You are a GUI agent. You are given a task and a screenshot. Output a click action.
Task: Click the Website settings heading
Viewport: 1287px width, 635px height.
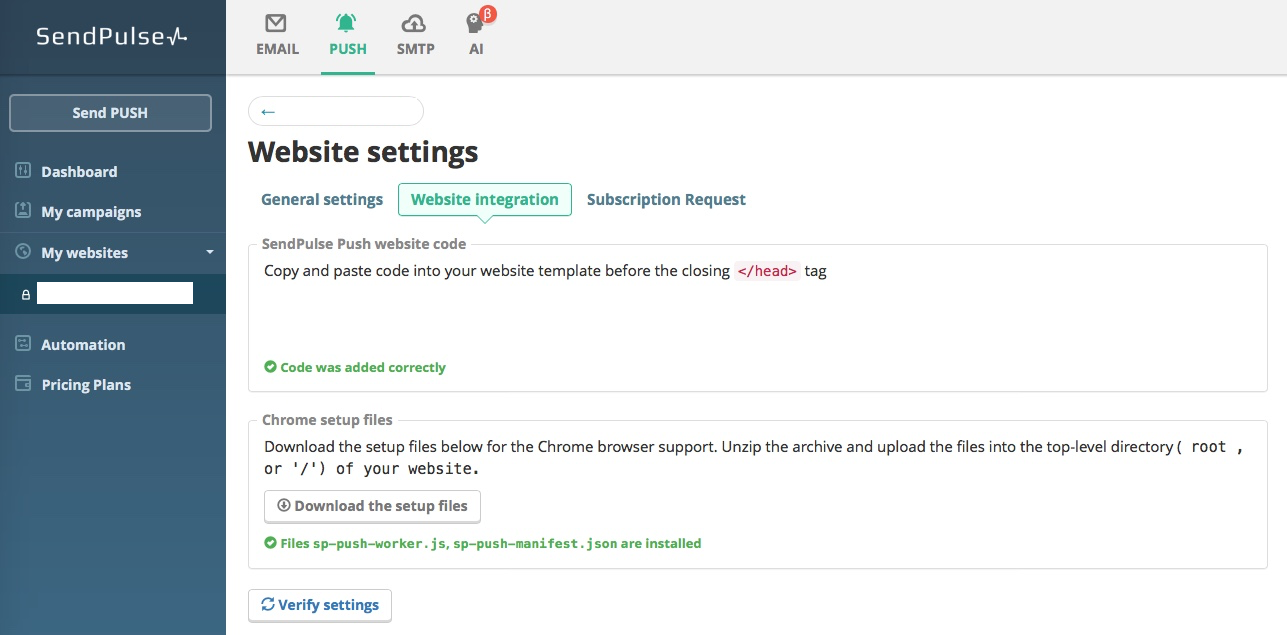[x=363, y=152]
